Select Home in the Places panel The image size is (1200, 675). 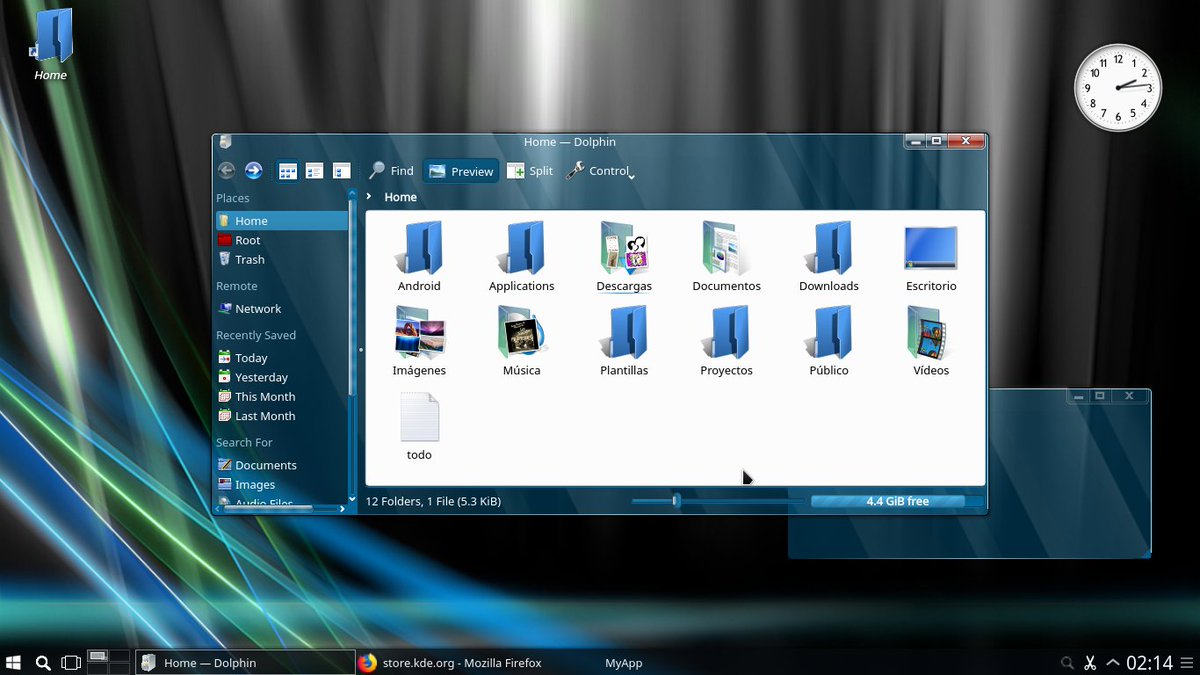[x=281, y=221]
